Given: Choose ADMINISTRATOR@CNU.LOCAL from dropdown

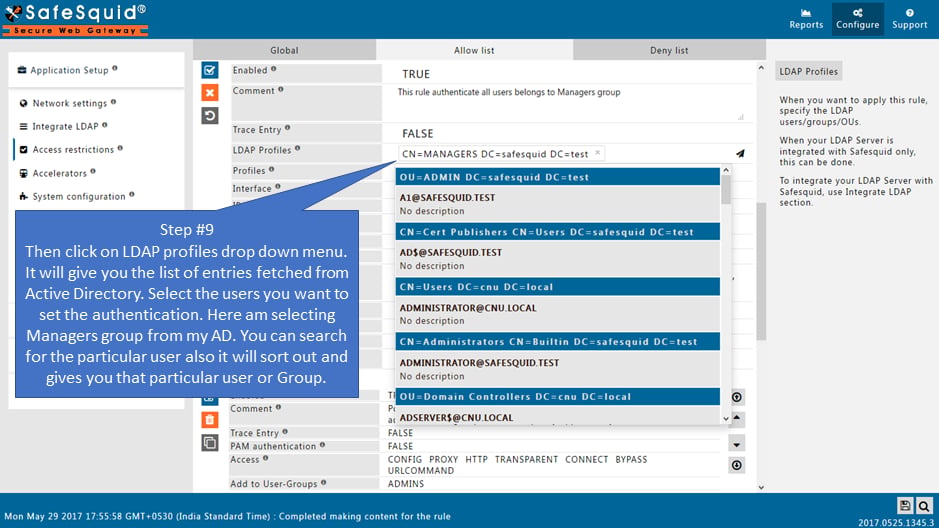Looking at the screenshot, I should [558, 314].
